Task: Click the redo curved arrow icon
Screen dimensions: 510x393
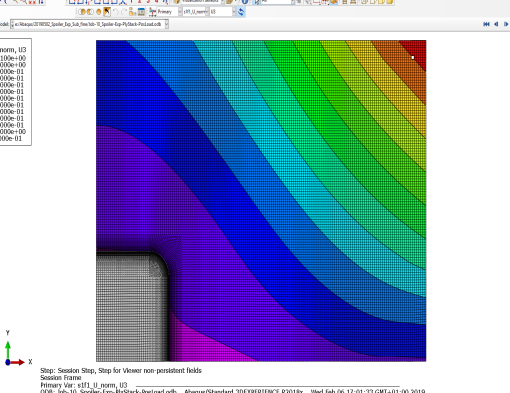Action: [x=124, y=12]
